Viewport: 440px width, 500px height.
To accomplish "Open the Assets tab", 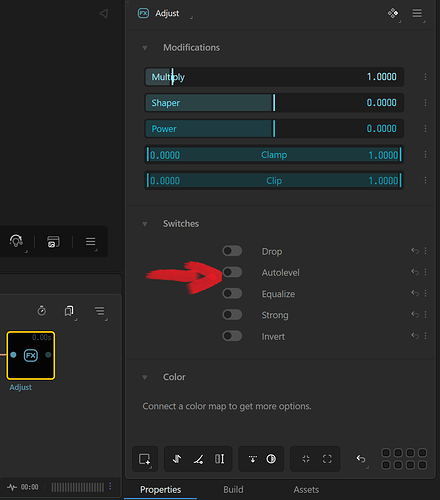I will (306, 490).
